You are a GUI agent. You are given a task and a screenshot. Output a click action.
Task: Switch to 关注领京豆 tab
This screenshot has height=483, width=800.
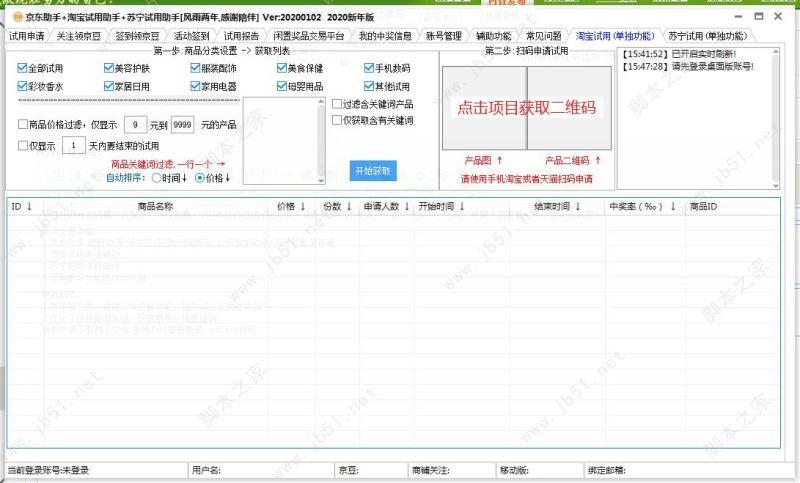click(78, 36)
